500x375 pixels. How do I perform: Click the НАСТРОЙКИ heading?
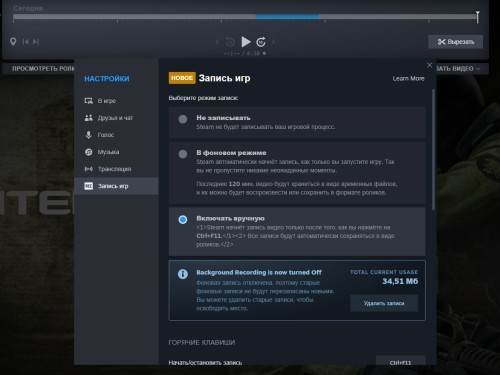[x=107, y=79]
